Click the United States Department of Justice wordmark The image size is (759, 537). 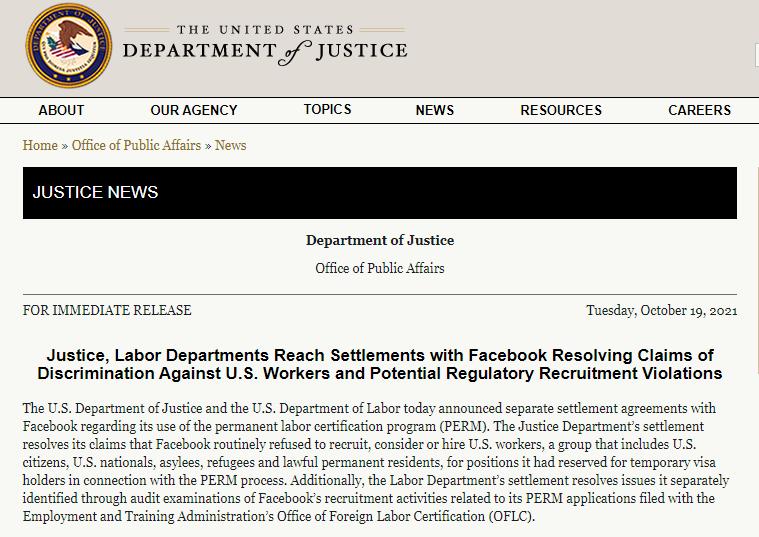(265, 43)
